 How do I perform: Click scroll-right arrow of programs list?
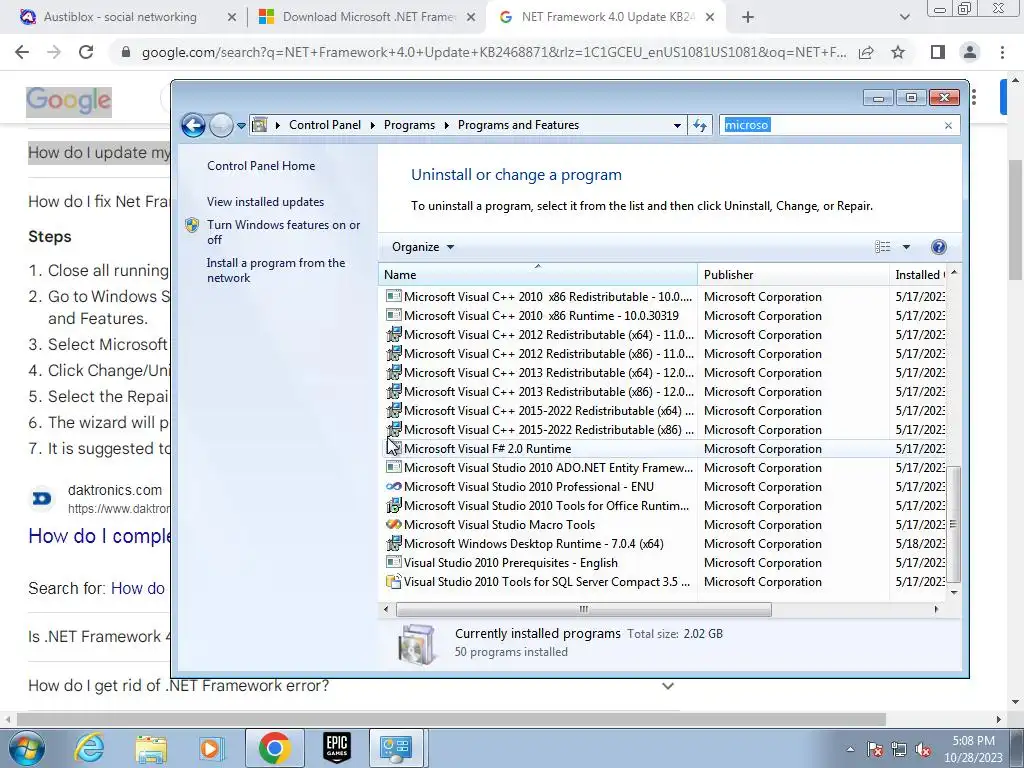[936, 609]
